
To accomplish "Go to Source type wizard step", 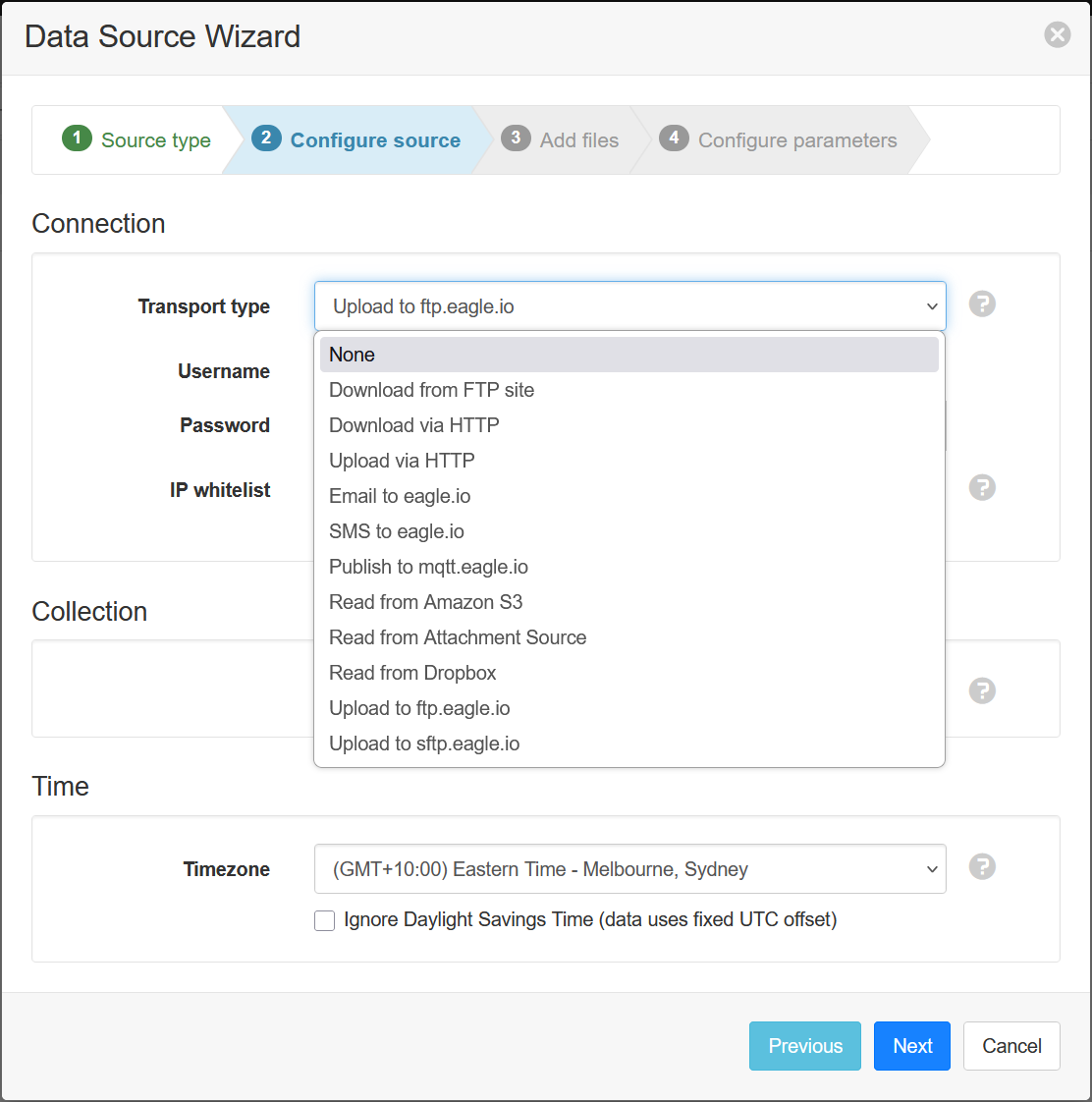I will [137, 140].
